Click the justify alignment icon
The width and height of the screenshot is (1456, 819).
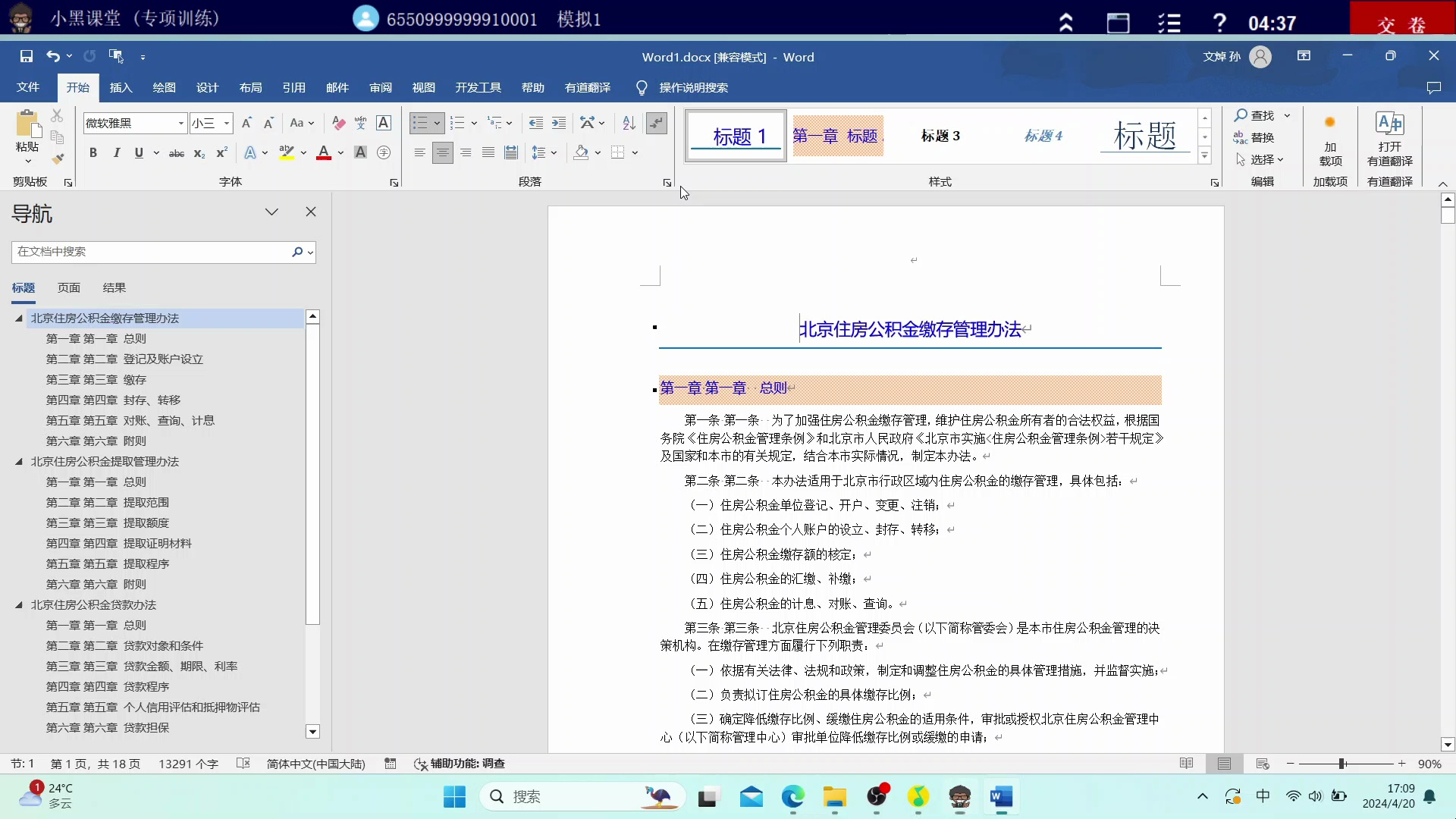click(x=488, y=153)
